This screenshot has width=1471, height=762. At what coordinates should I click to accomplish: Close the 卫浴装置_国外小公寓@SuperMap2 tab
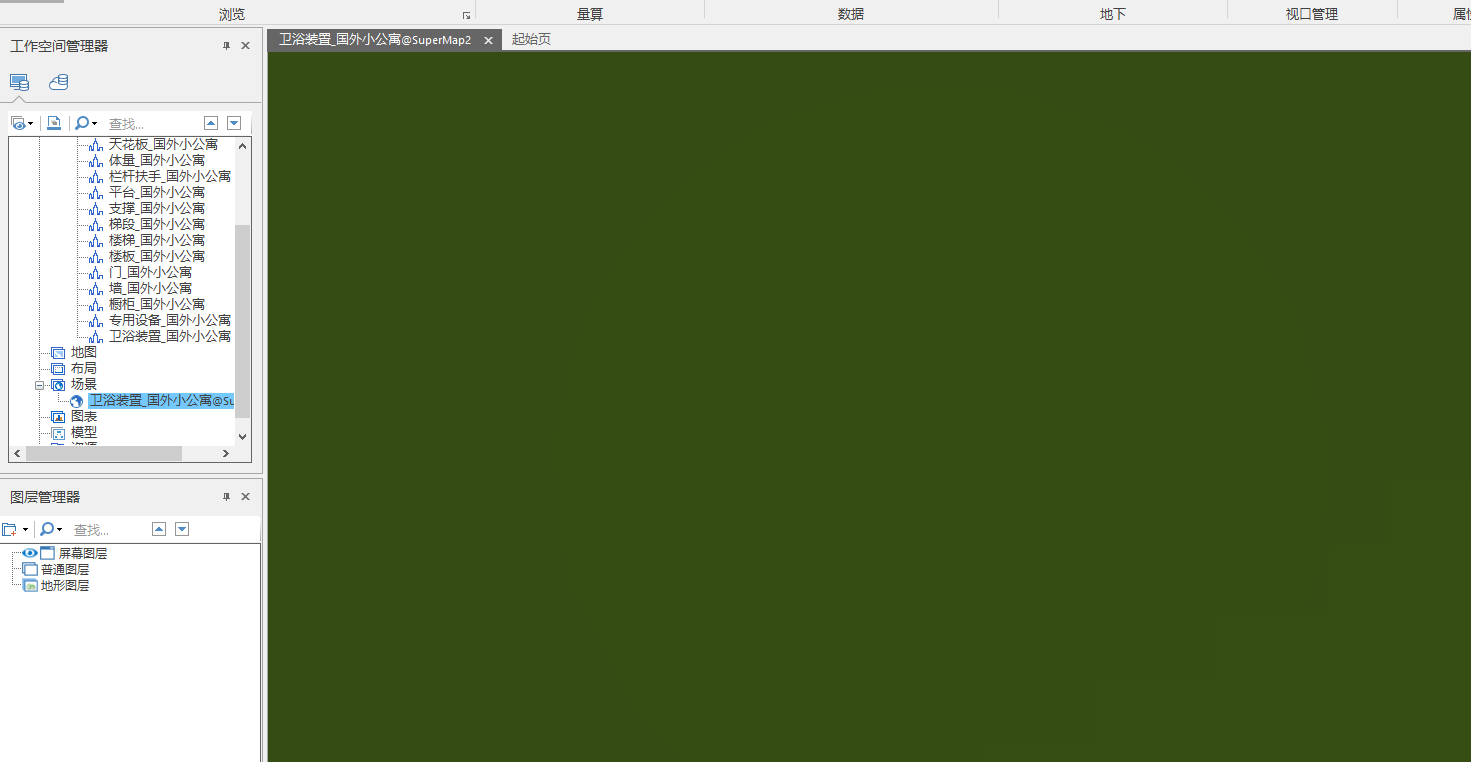pos(488,40)
